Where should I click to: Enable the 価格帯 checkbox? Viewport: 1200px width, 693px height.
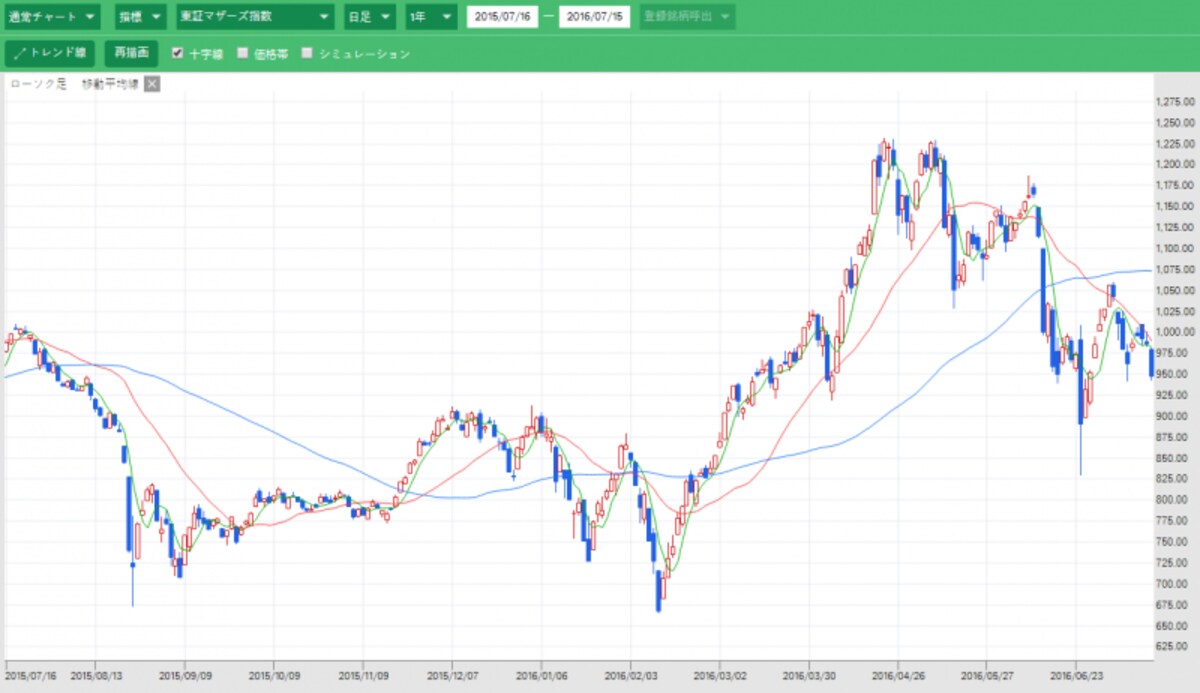(243, 53)
